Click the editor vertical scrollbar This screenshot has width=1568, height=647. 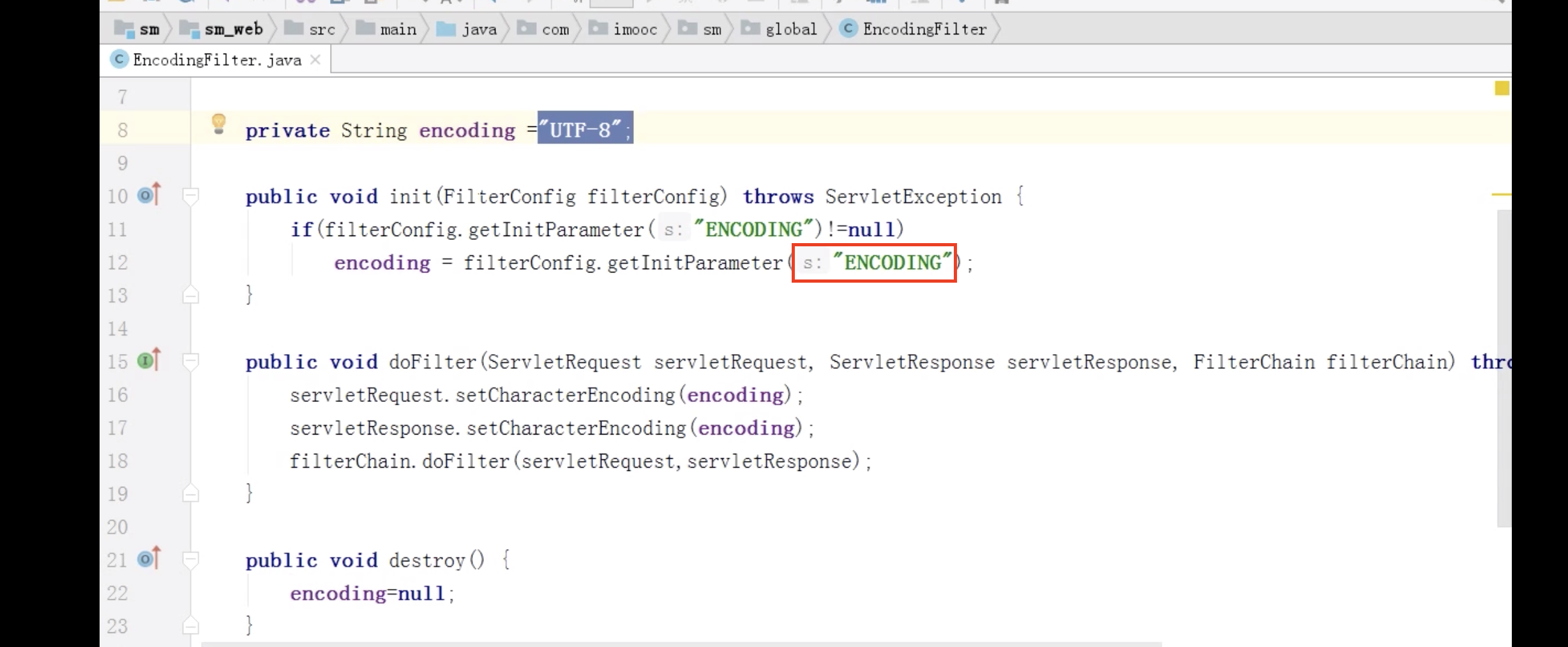pos(1504,368)
